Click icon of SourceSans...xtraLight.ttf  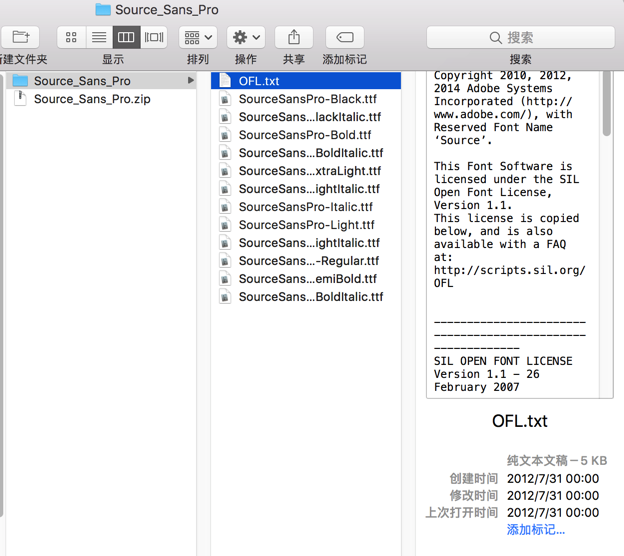[225, 171]
